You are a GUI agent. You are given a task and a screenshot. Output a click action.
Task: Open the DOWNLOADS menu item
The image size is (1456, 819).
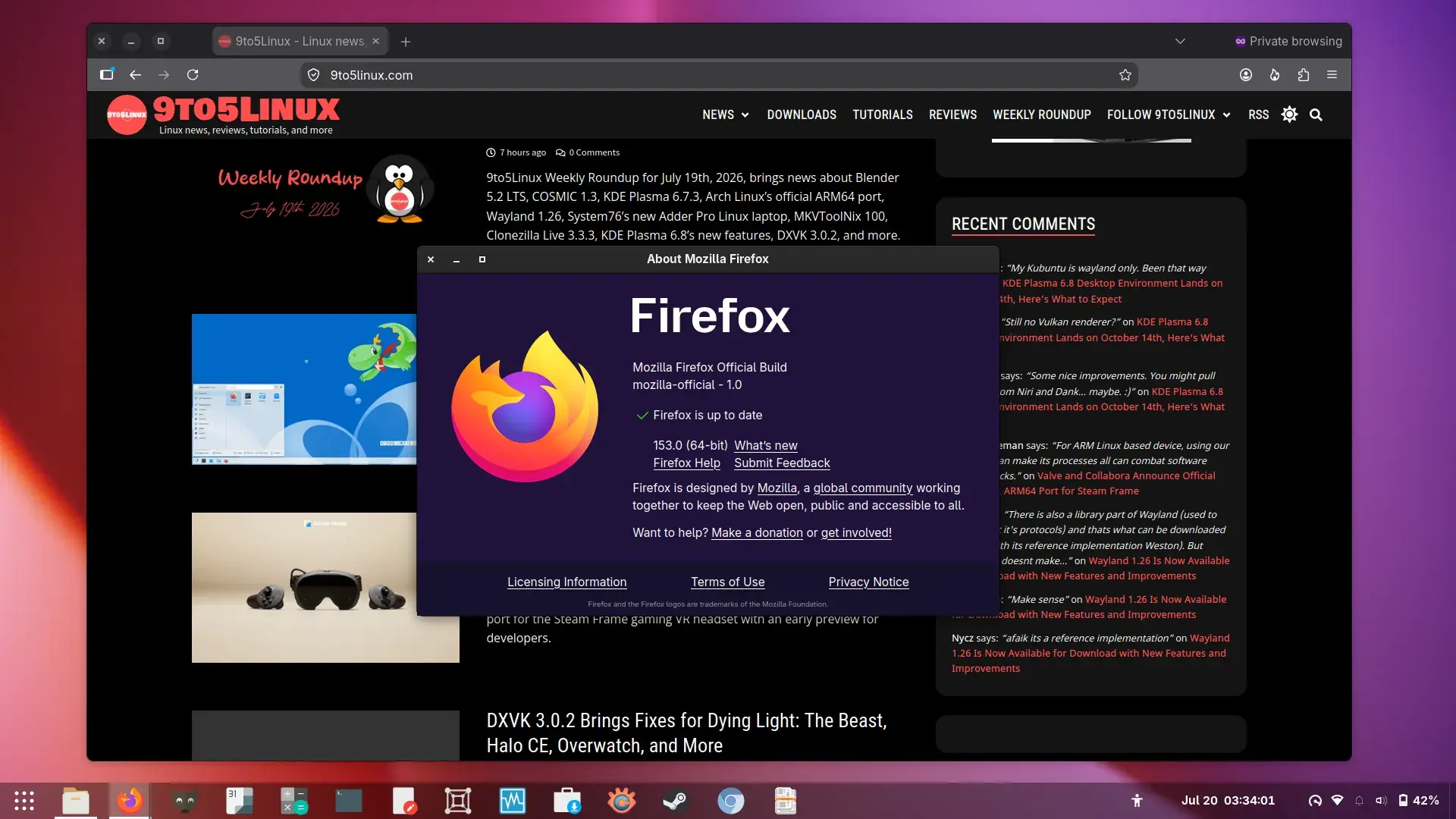[x=802, y=115]
